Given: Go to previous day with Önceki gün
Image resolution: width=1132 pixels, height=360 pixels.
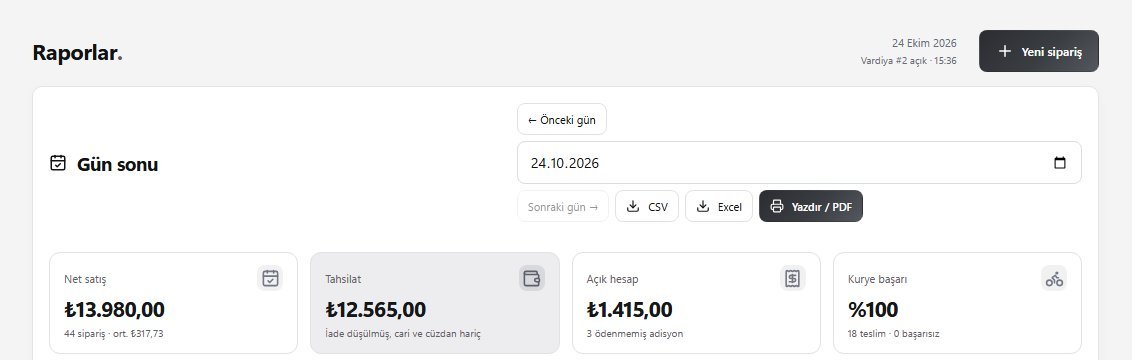Looking at the screenshot, I should pos(562,119).
